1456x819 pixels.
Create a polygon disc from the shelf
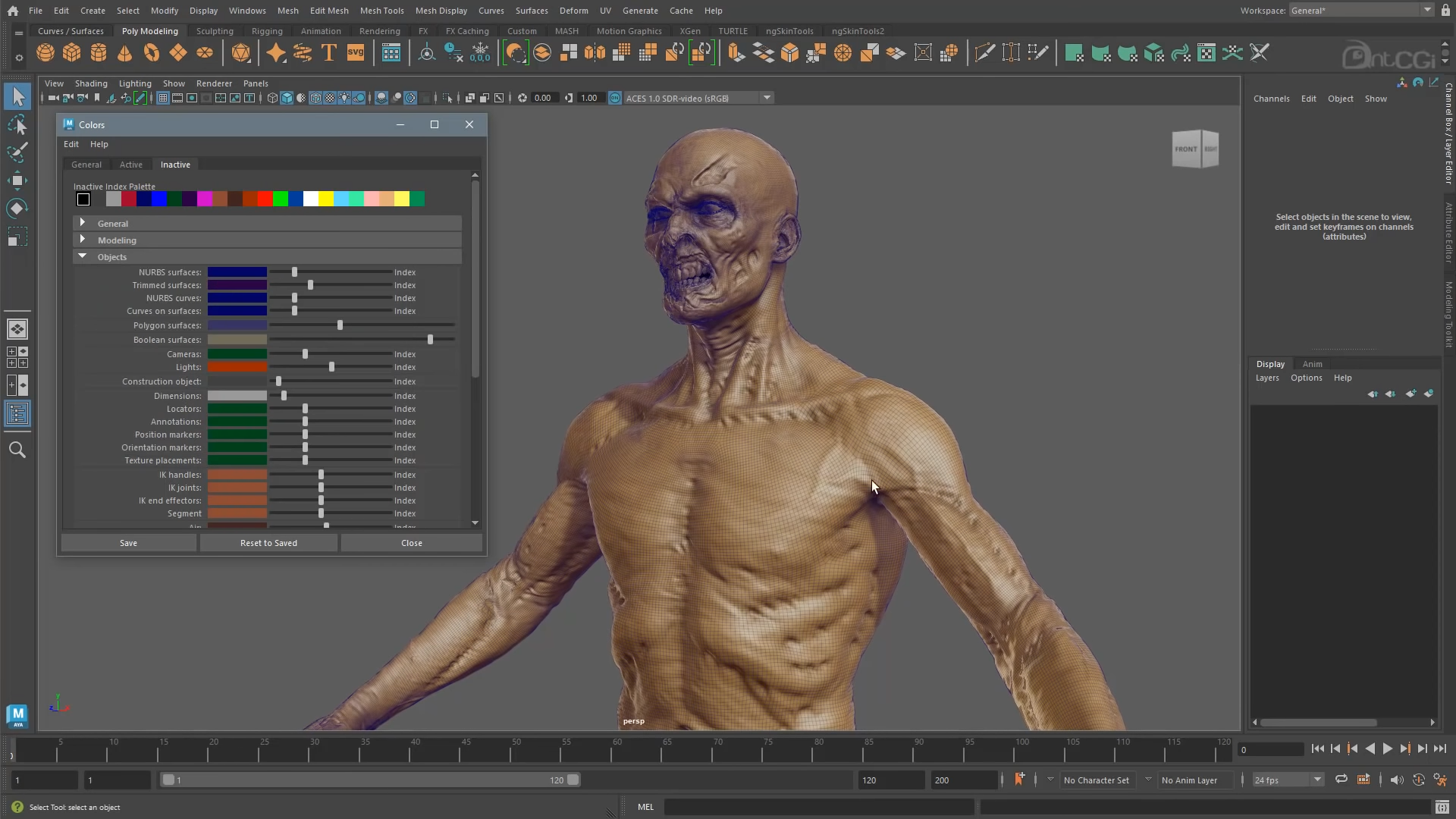pos(205,53)
